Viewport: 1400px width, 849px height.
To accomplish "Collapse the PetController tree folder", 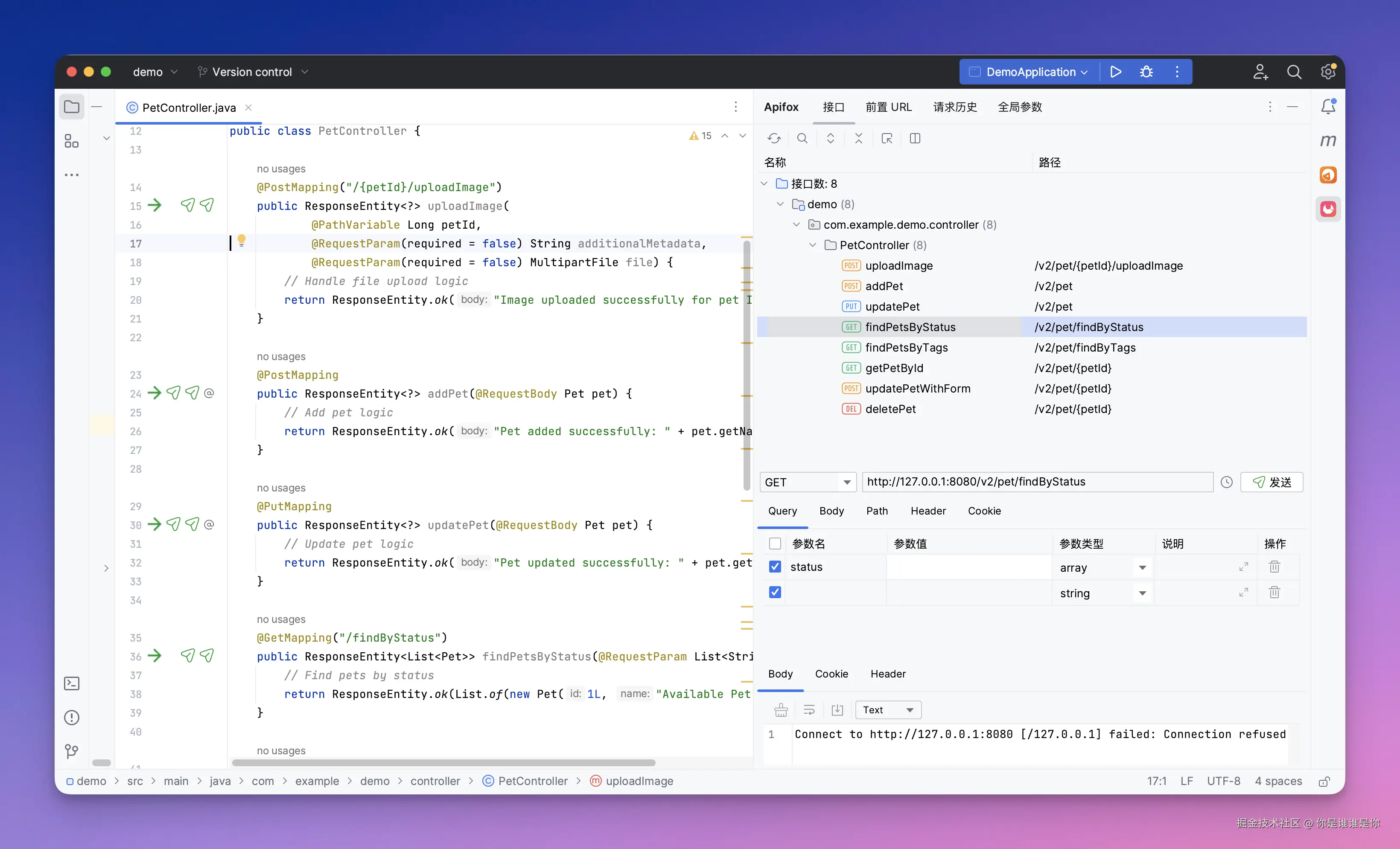I will coord(813,245).
